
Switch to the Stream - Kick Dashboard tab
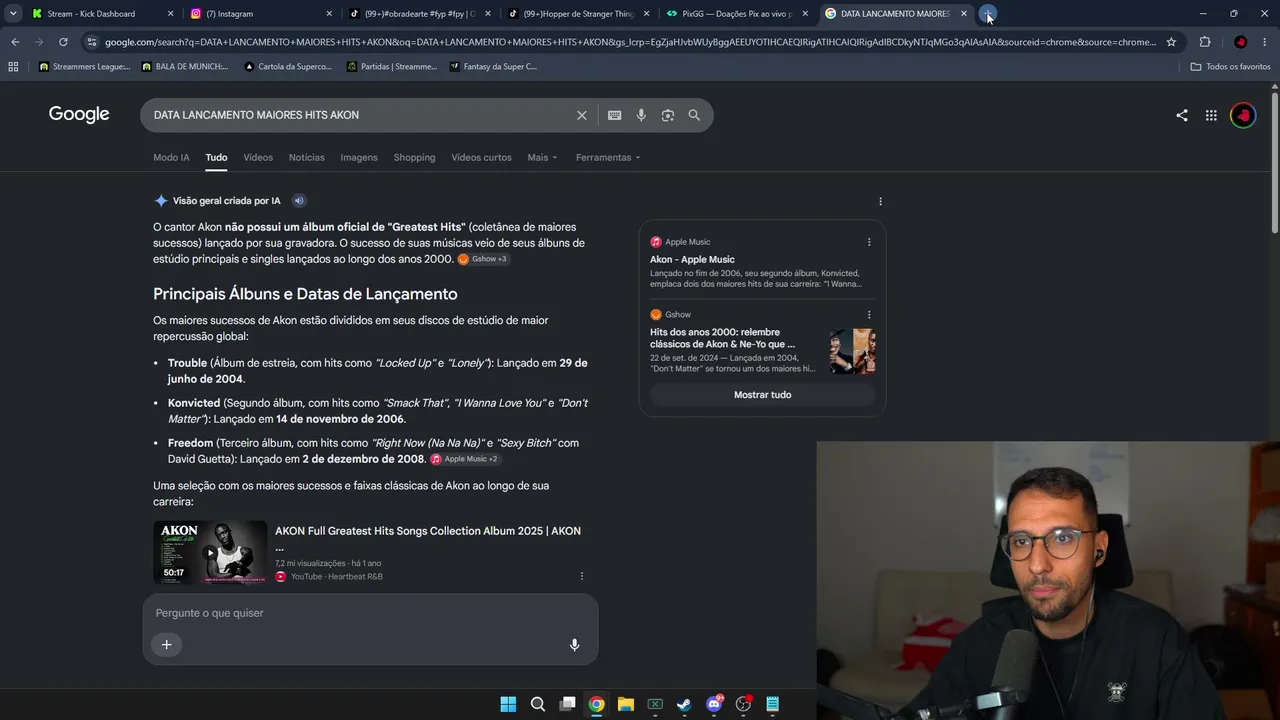coord(100,14)
